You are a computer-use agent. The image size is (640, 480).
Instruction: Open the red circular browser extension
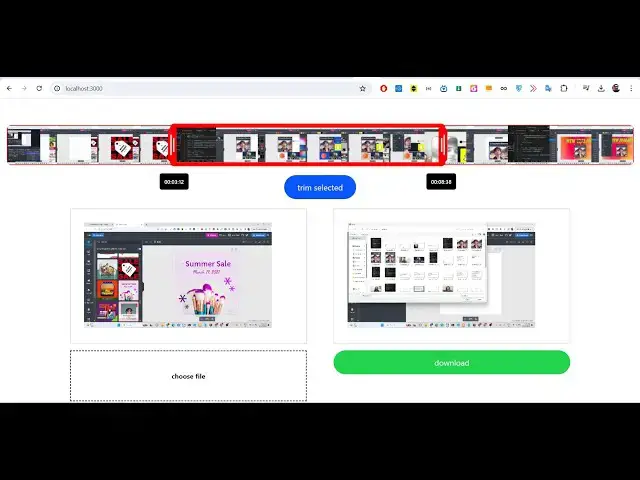383,88
